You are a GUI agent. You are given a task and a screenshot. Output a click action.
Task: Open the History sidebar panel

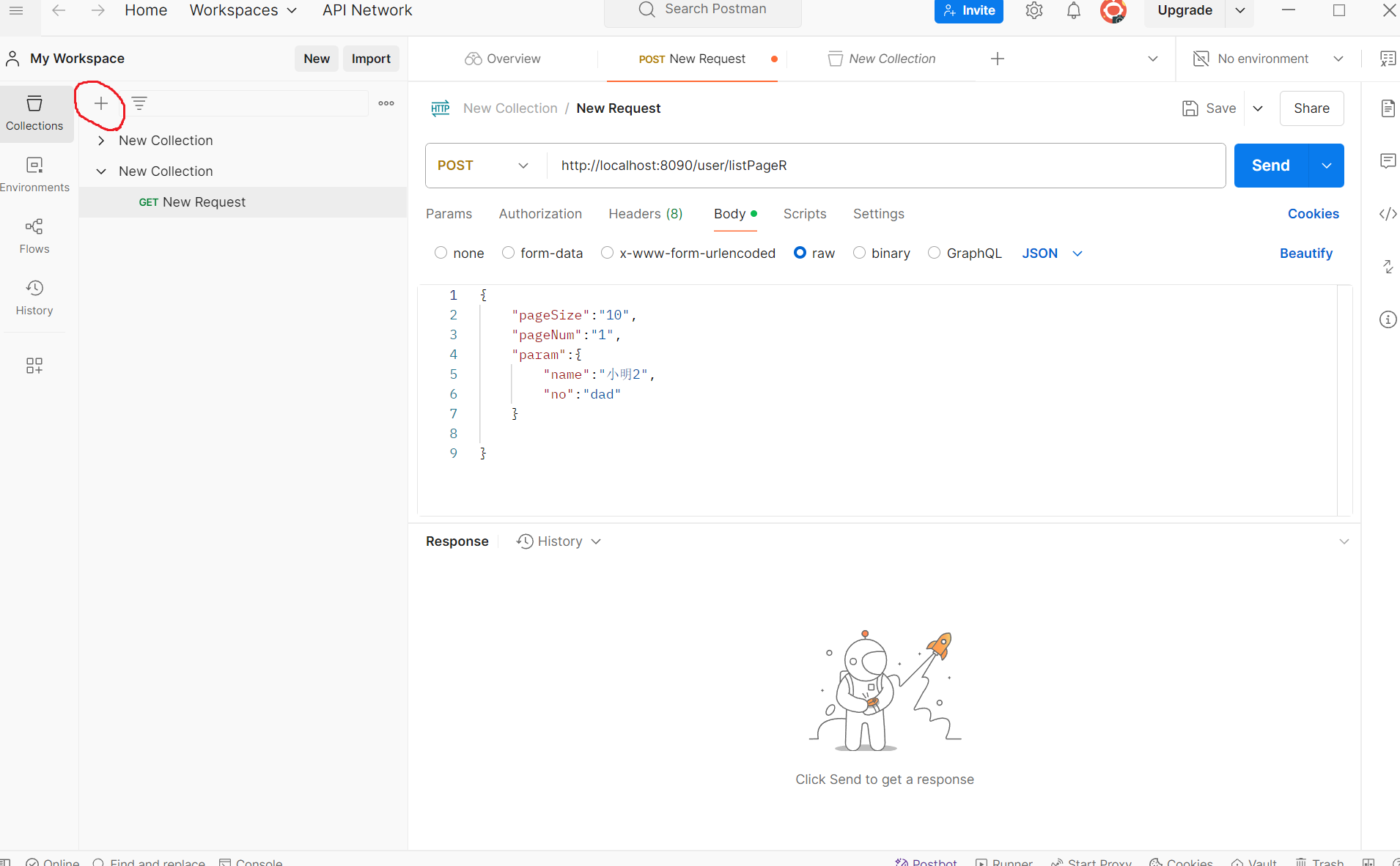[34, 297]
